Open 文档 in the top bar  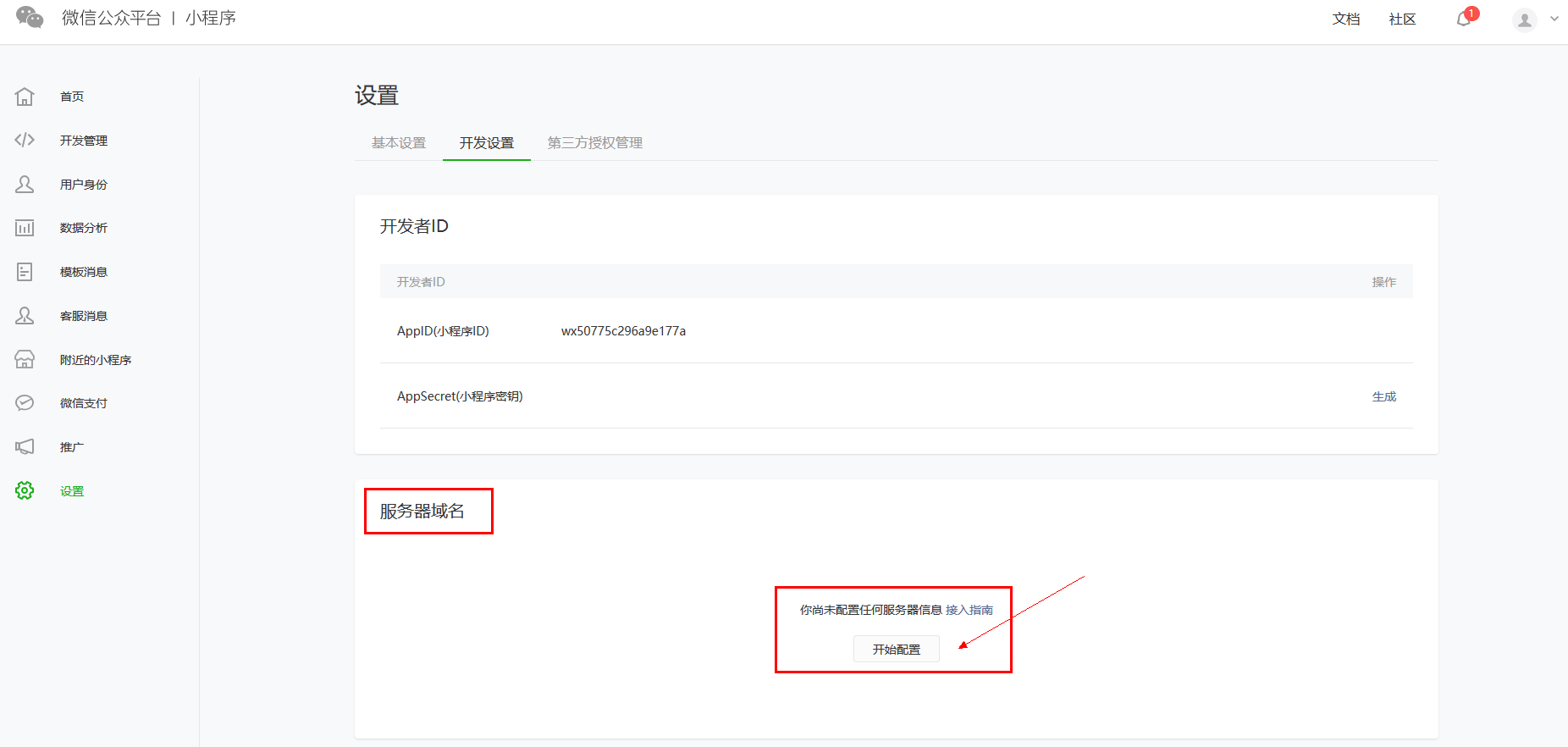1345,19
